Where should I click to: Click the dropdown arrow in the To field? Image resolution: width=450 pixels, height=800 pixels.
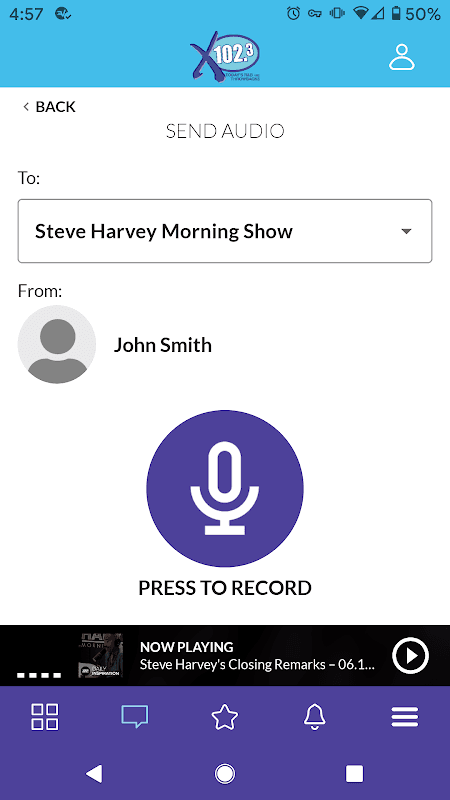pyautogui.click(x=406, y=232)
